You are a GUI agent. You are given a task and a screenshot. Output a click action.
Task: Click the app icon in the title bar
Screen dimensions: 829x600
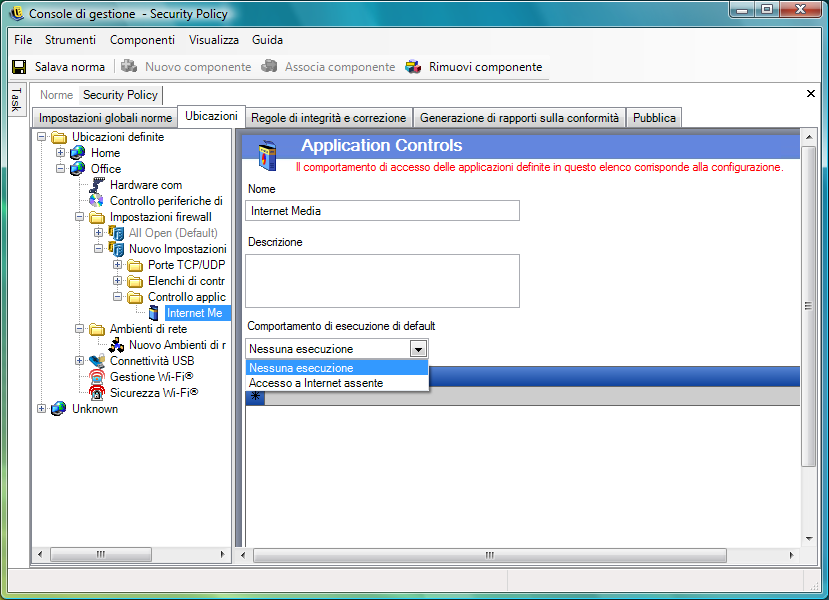16,13
